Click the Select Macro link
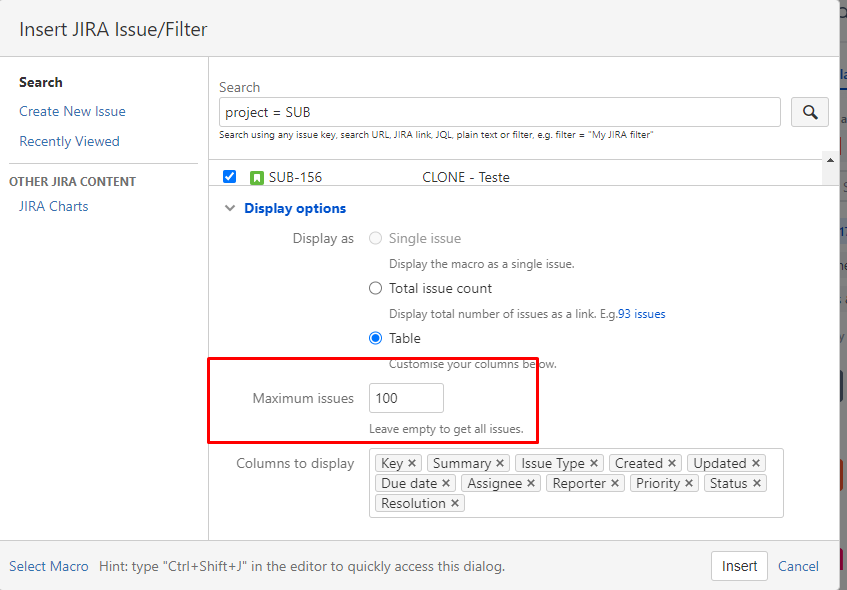847x590 pixels. [49, 566]
